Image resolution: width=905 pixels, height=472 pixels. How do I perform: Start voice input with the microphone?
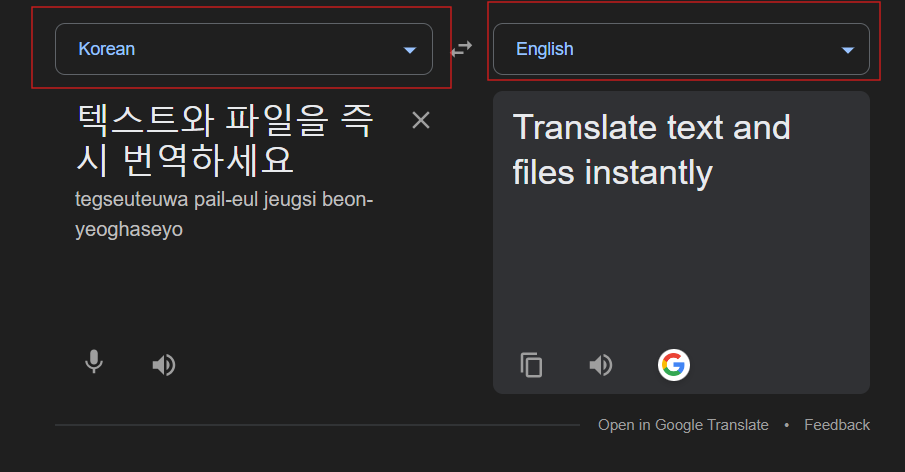[x=94, y=362]
